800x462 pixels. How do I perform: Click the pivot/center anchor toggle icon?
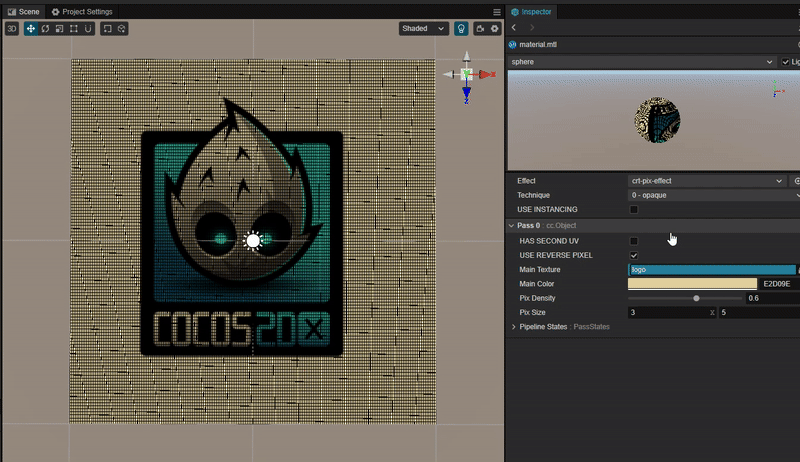[107, 29]
